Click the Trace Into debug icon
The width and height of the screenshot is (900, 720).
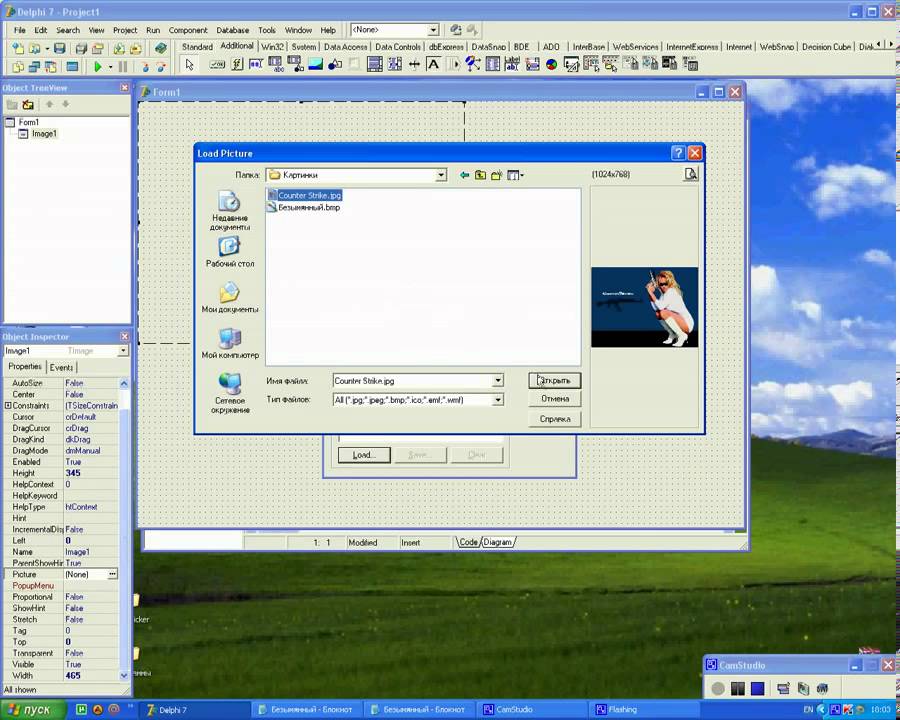(x=145, y=67)
